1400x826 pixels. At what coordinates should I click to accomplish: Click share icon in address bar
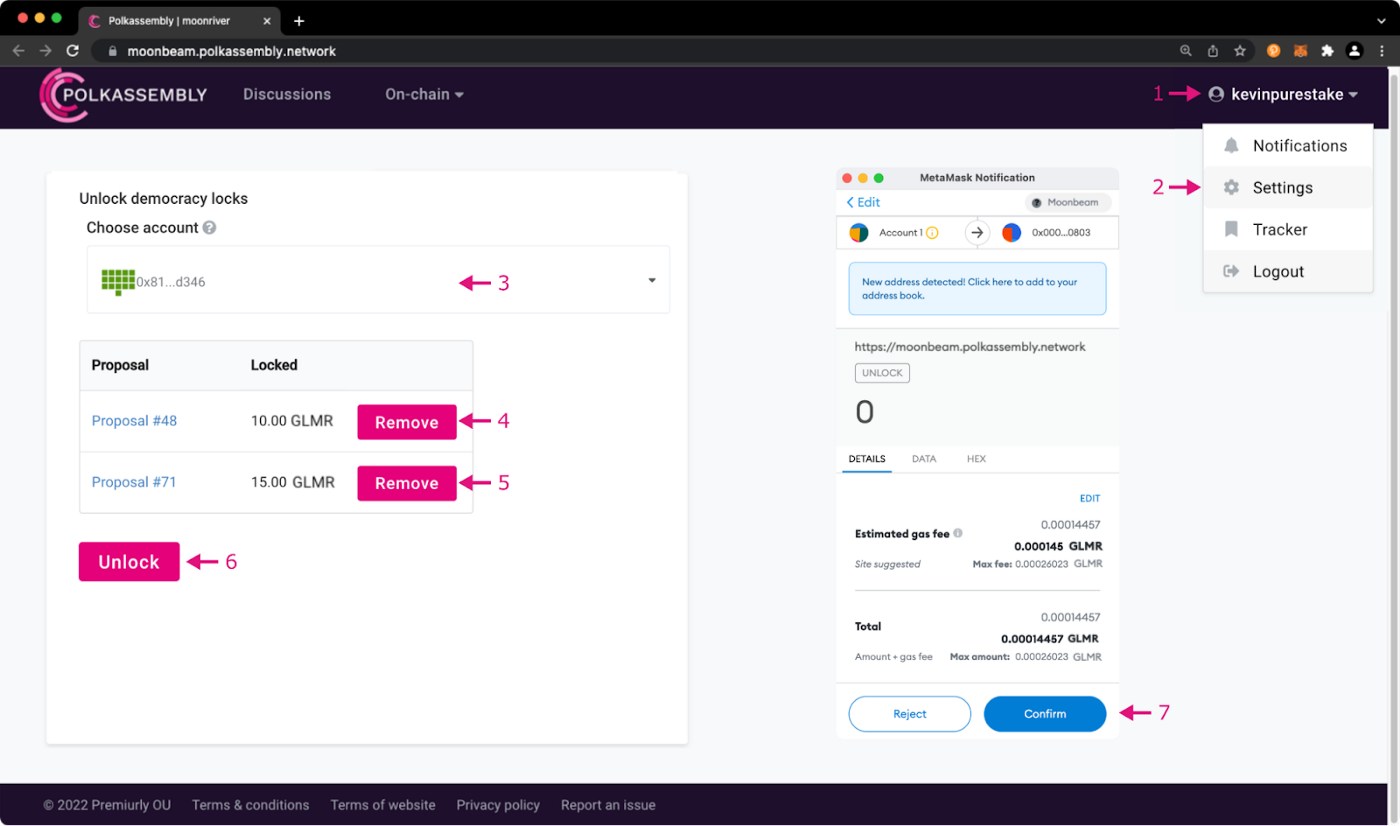1213,50
